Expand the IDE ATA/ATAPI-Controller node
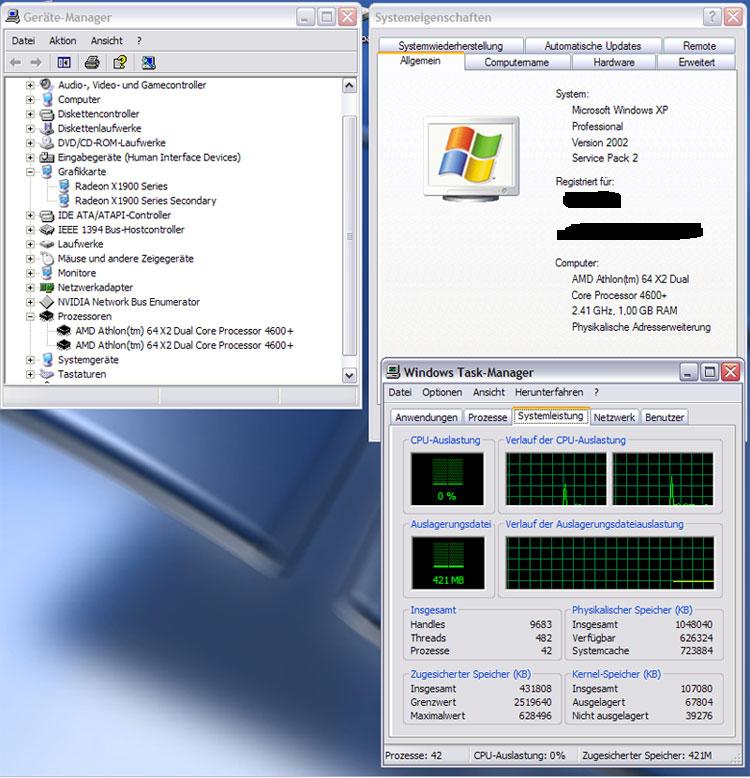This screenshot has width=750, height=778. pos(30,215)
